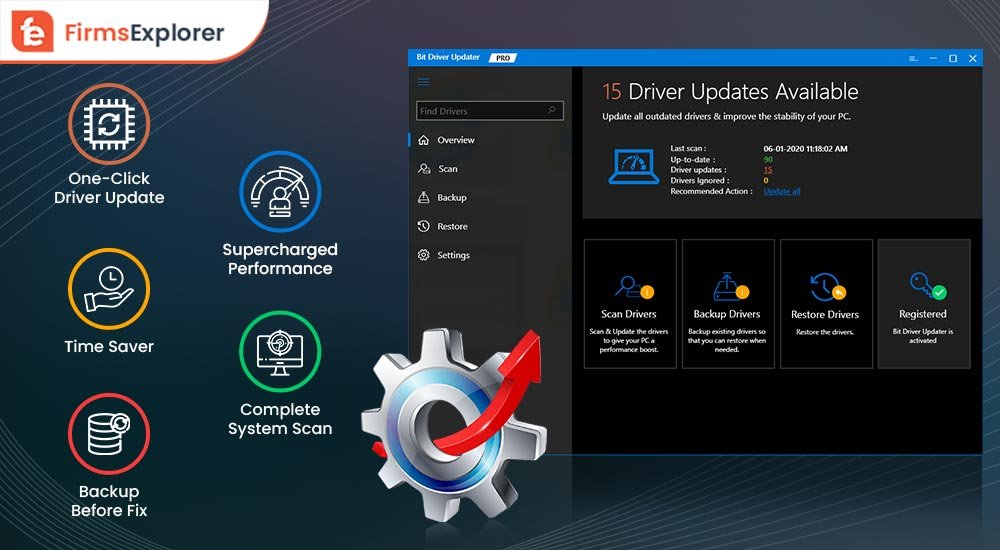This screenshot has height=550, width=1000.
Task: Click the Restore clock icon in sidebar
Action: 423,226
